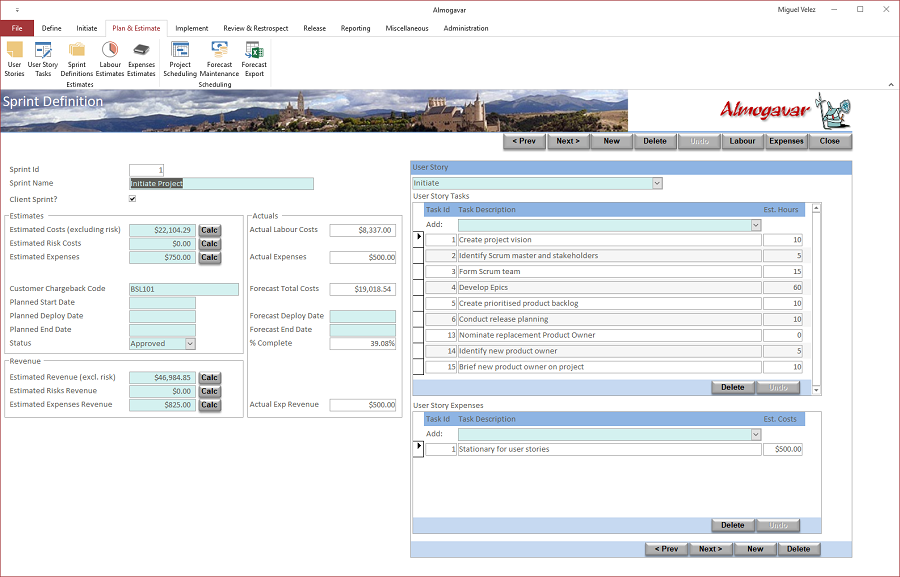900x577 pixels.
Task: Create a new user story with bottom New
Action: [x=755, y=549]
